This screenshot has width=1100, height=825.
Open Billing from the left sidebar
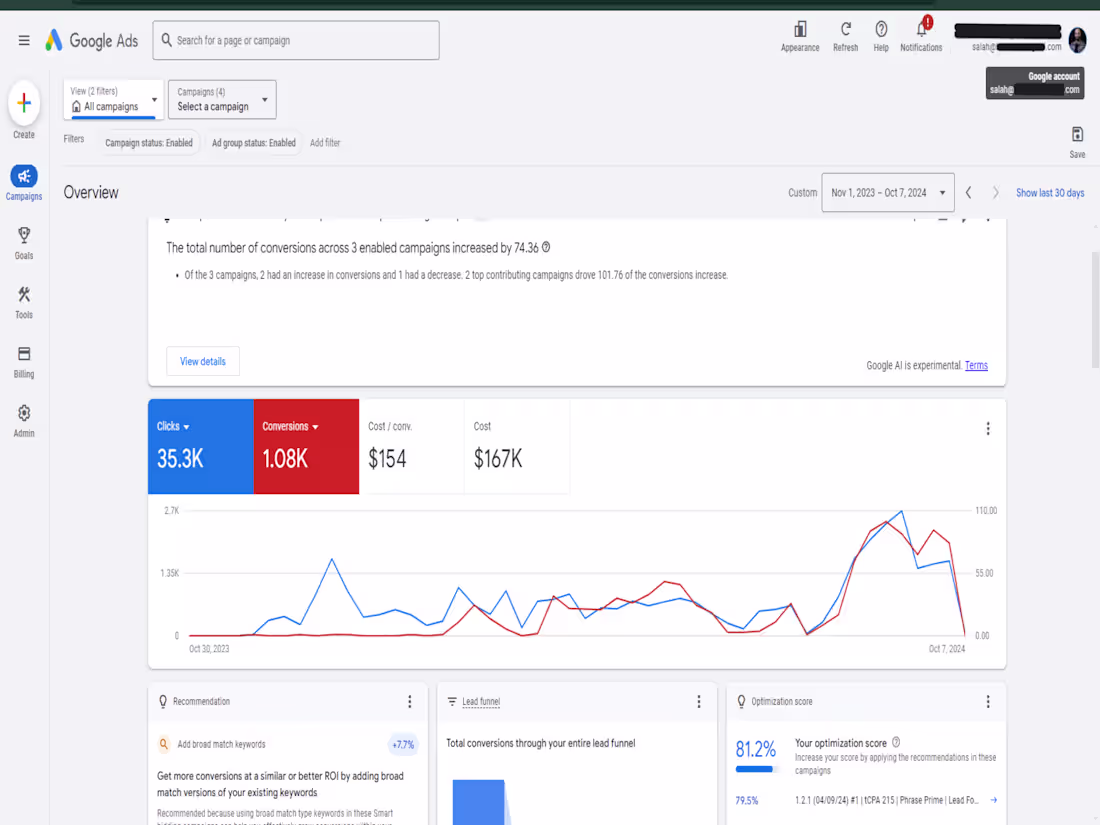coord(23,359)
